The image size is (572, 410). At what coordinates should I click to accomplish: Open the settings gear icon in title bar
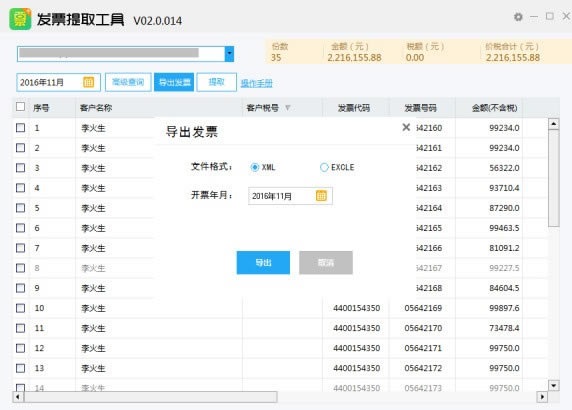(x=518, y=17)
